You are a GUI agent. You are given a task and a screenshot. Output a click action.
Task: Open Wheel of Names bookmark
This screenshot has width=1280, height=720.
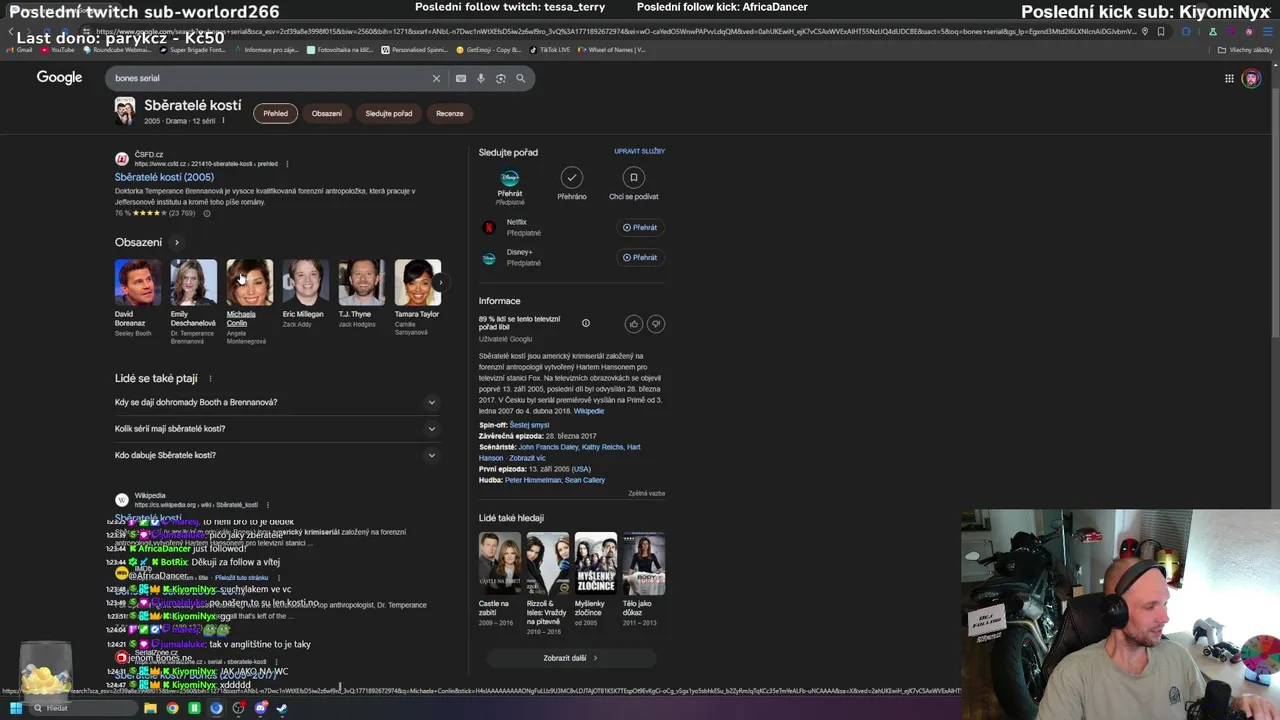coord(611,49)
